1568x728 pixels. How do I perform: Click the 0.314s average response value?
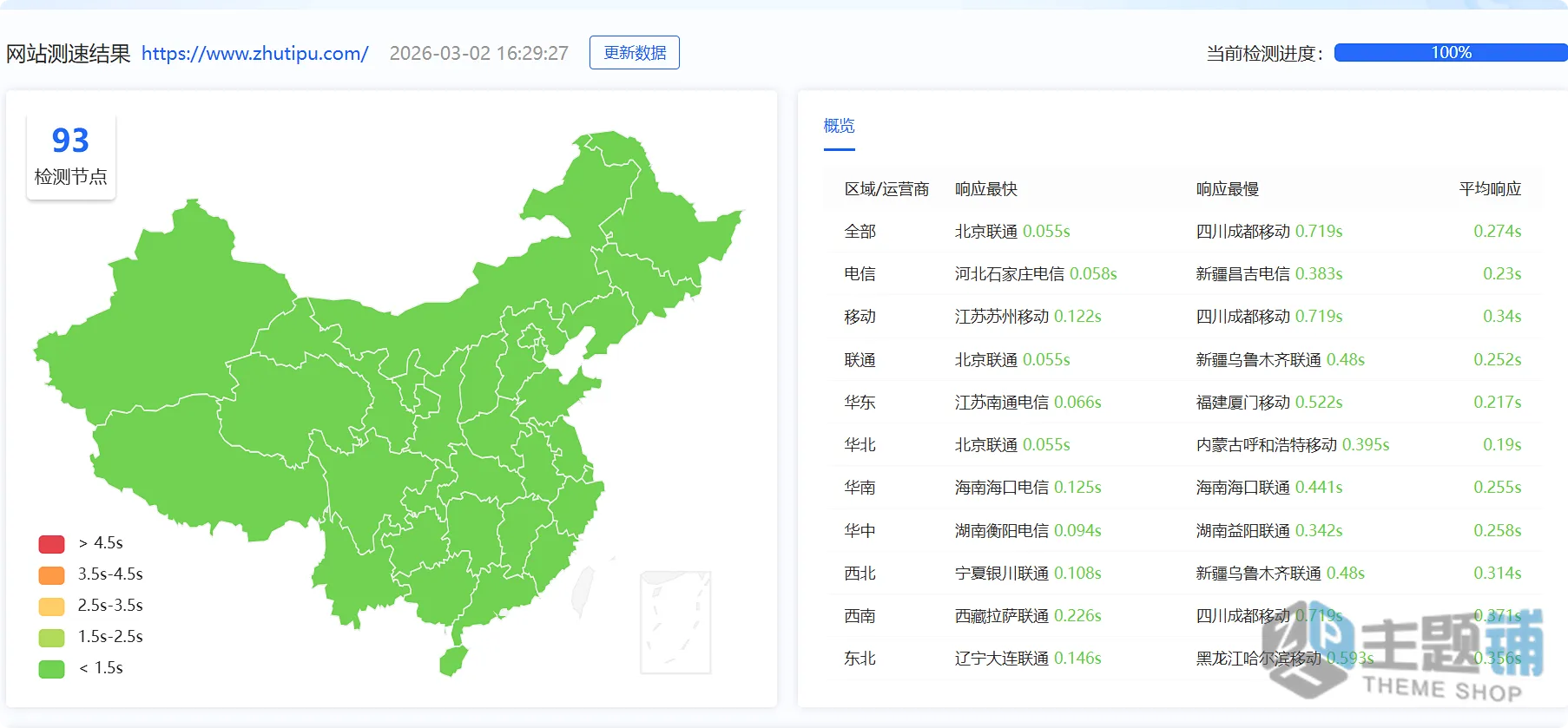coord(1497,573)
